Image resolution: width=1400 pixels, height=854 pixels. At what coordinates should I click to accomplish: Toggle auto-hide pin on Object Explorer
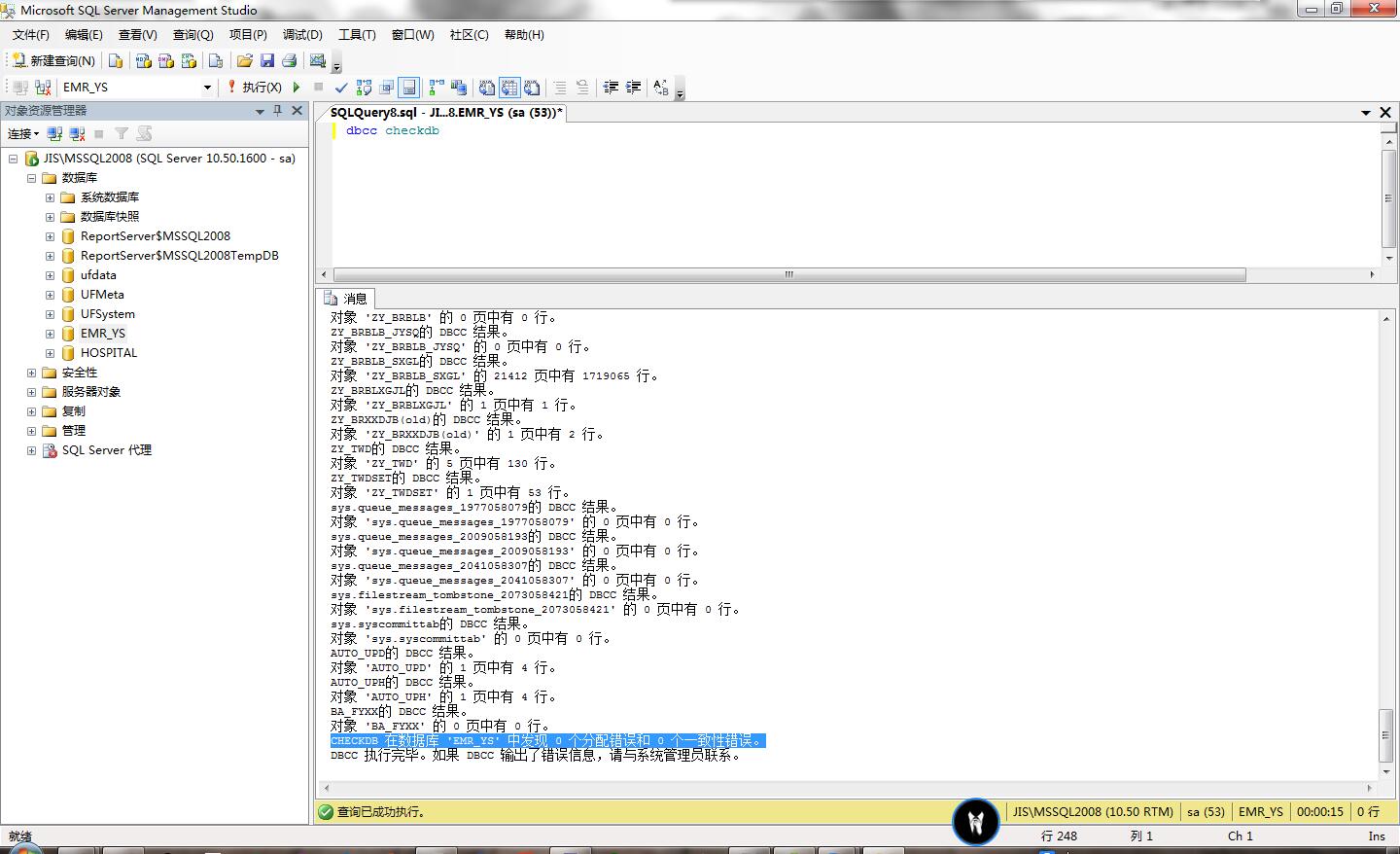277,111
